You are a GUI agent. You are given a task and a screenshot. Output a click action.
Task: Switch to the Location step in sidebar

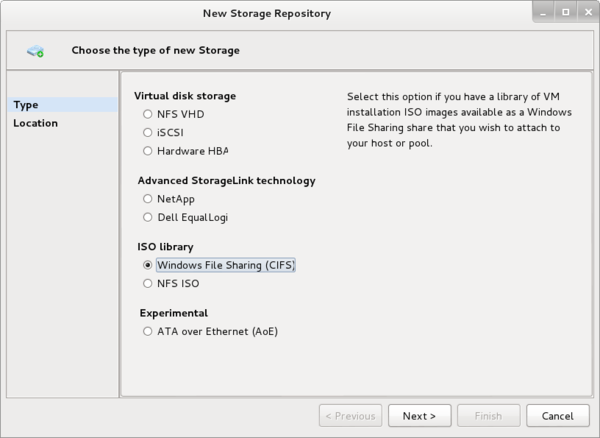click(35, 123)
